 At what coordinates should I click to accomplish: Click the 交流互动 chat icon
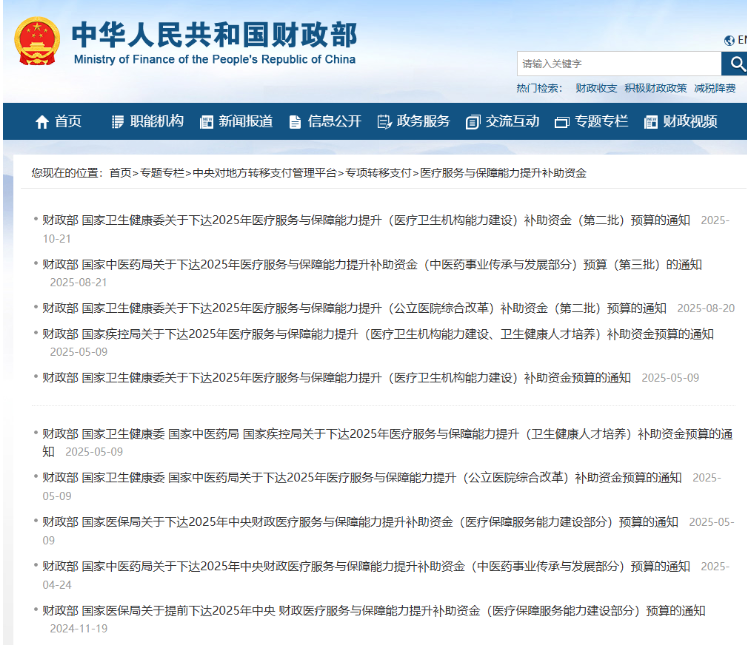pos(473,122)
